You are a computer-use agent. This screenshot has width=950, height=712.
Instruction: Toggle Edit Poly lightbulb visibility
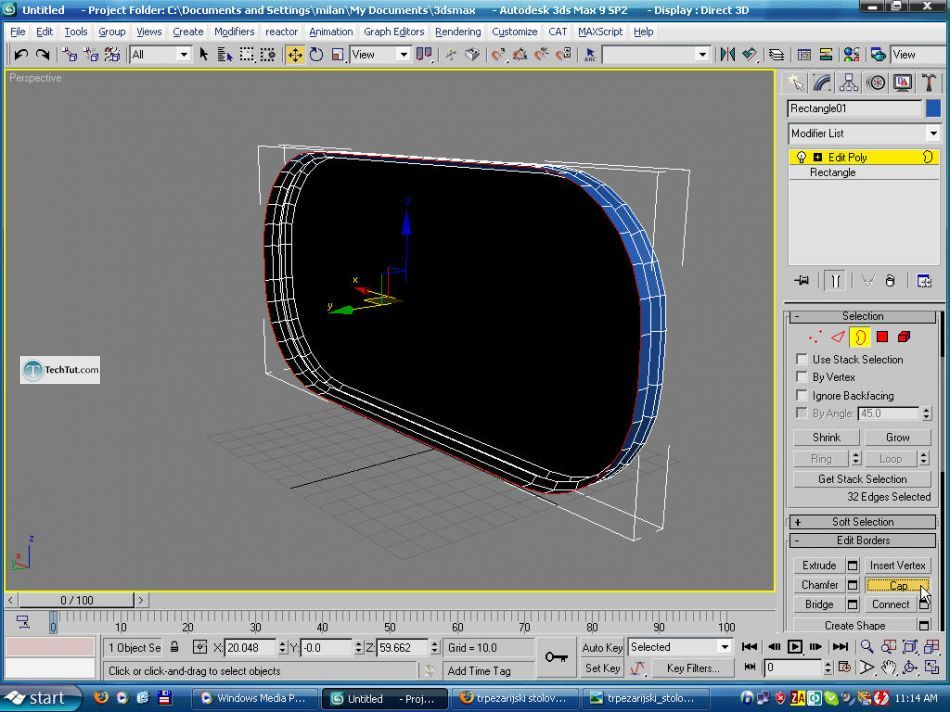(x=801, y=158)
